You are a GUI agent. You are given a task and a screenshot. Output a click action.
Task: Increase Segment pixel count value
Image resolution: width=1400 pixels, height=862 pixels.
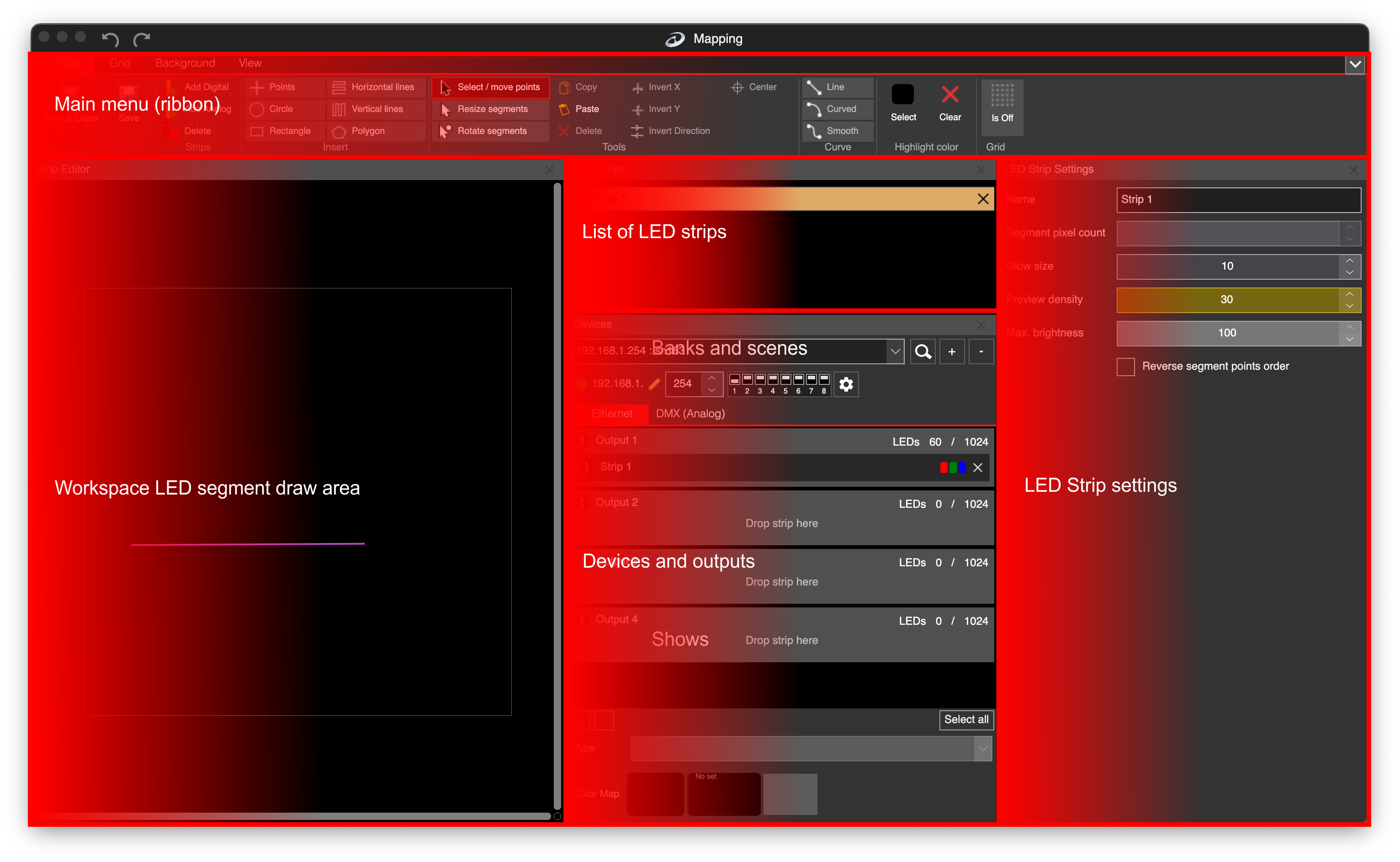click(1349, 228)
